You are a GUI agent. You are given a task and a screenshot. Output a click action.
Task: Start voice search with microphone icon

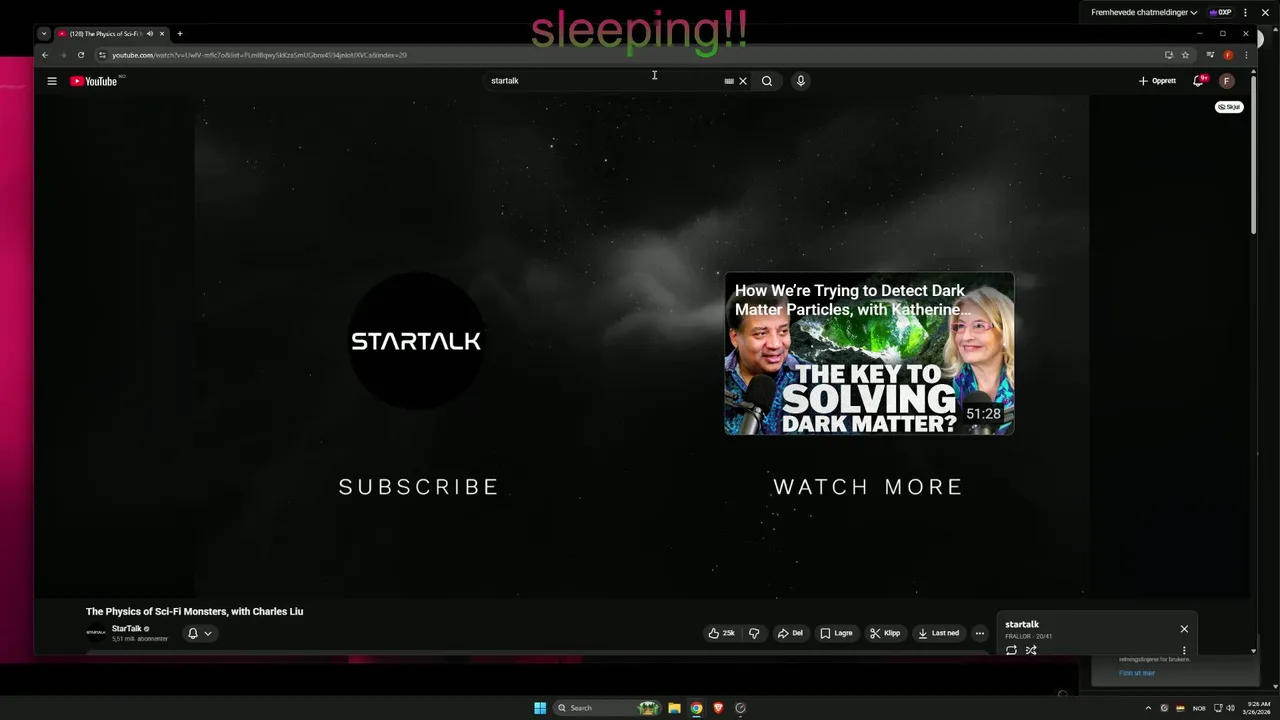coord(801,81)
